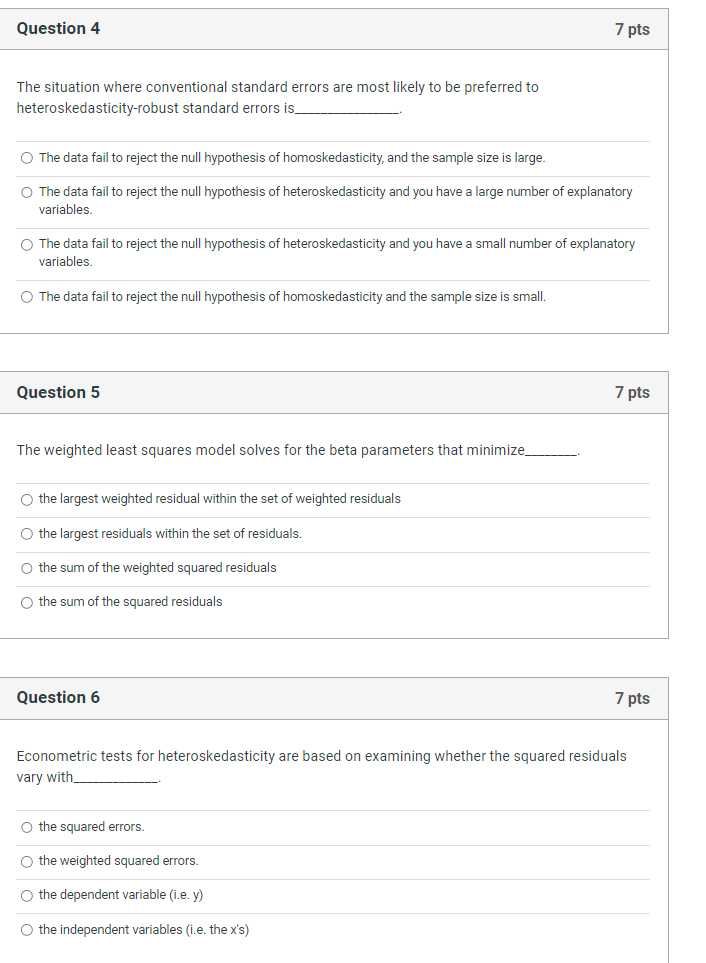706x963 pixels.
Task: Choose the squared errors option in Question 6
Action: (25, 827)
